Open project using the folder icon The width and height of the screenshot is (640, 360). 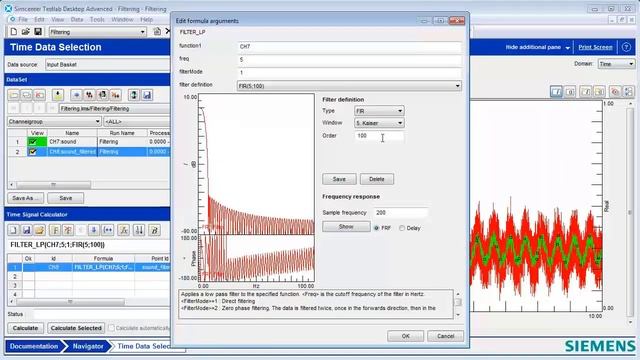click(x=26, y=32)
